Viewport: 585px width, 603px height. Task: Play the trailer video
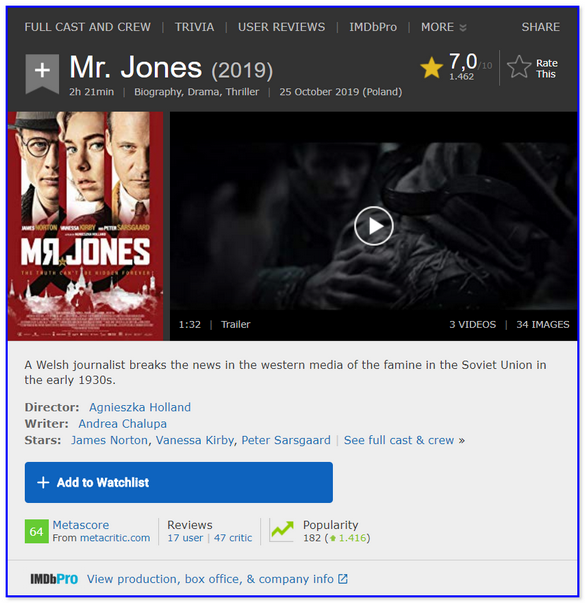click(373, 226)
